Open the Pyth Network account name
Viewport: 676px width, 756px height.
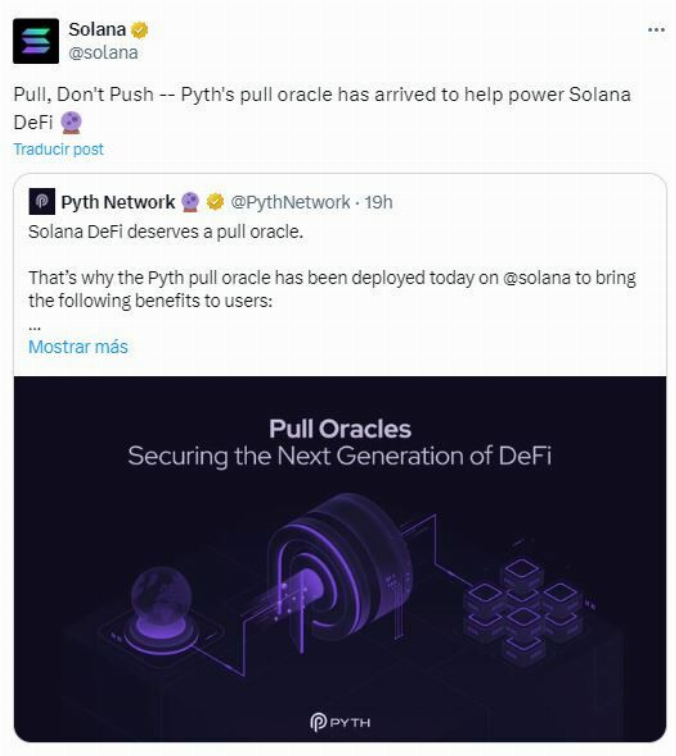[x=118, y=202]
